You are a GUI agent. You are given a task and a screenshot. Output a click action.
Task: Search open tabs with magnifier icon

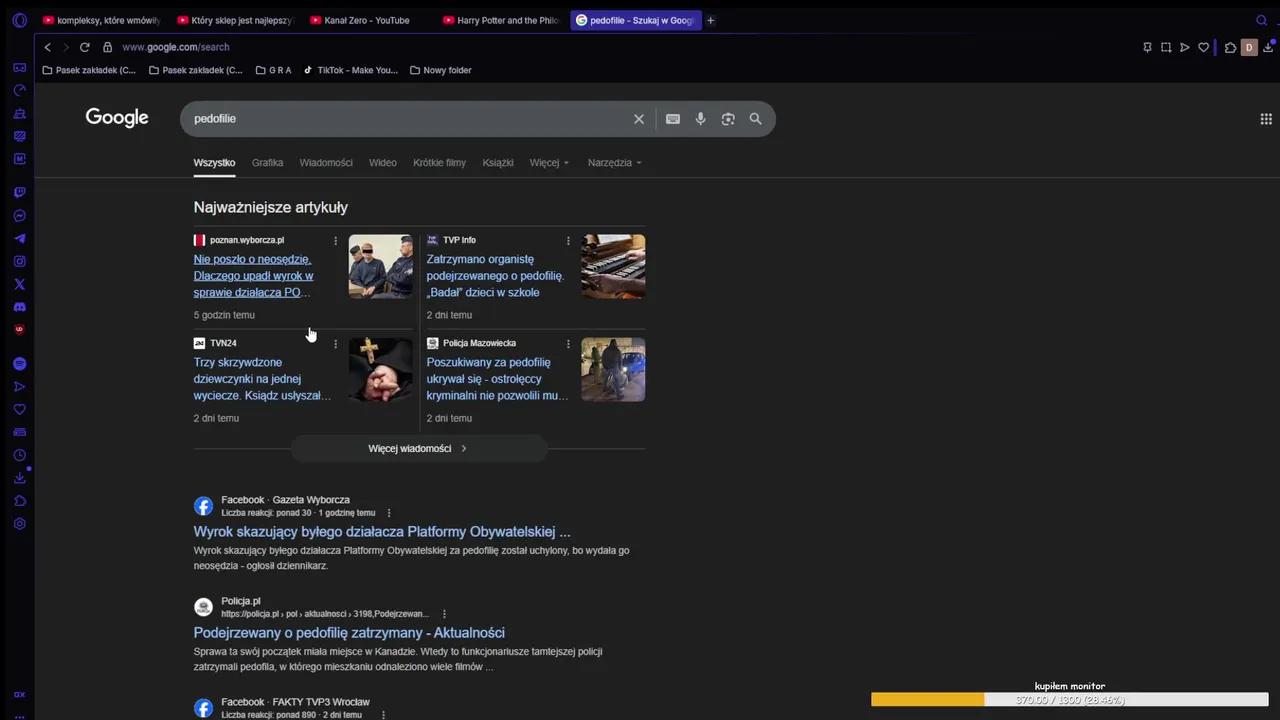point(1261,20)
